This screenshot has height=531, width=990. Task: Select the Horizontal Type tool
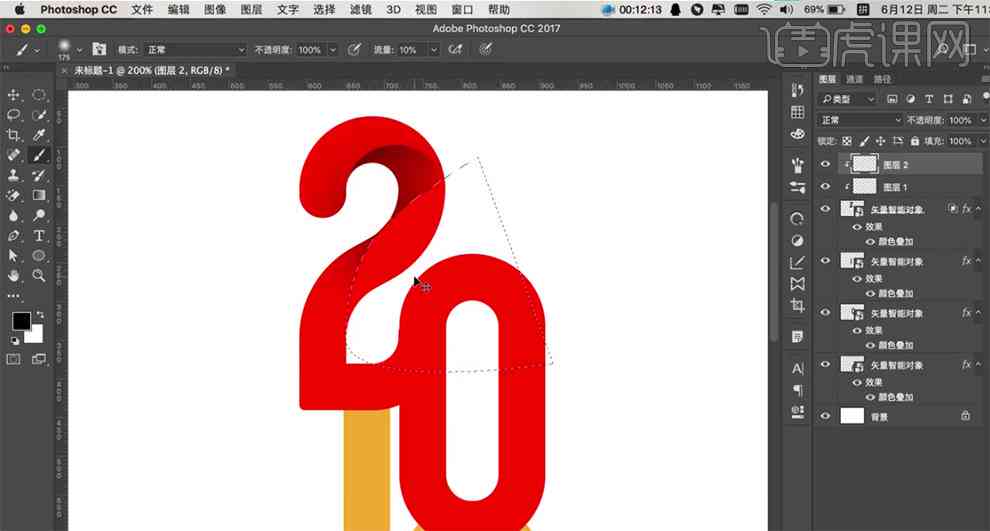click(x=39, y=236)
